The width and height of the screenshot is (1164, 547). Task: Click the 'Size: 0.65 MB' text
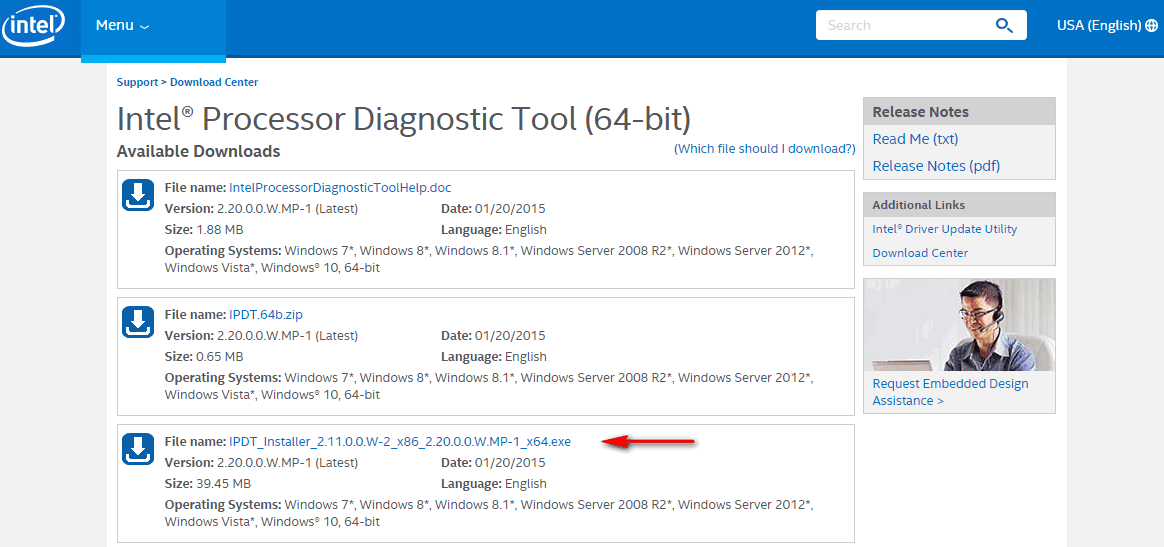pyautogui.click(x=203, y=357)
